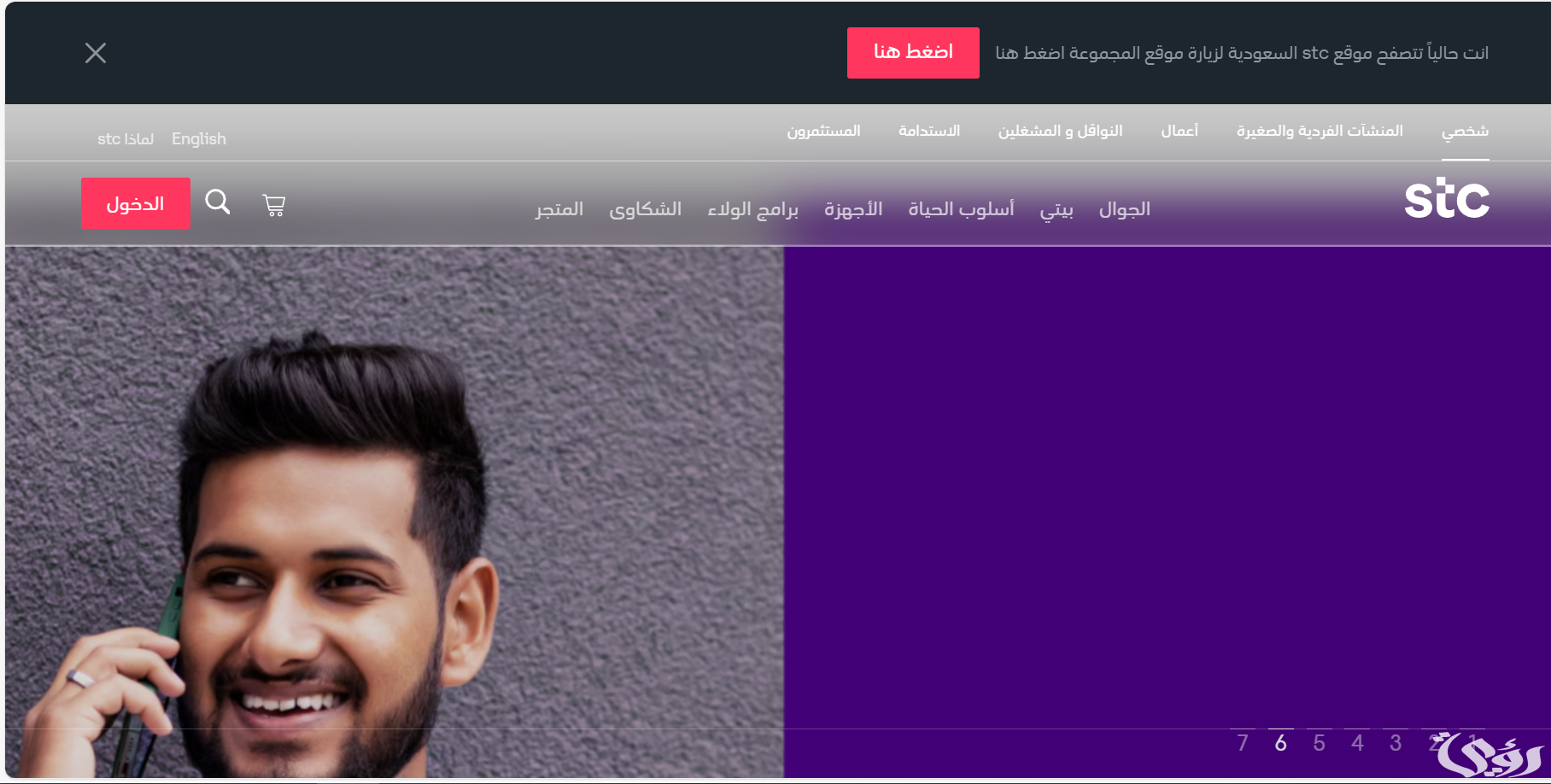The width and height of the screenshot is (1551, 784).
Task: Open the الاستدامة menu item
Action: click(x=929, y=131)
